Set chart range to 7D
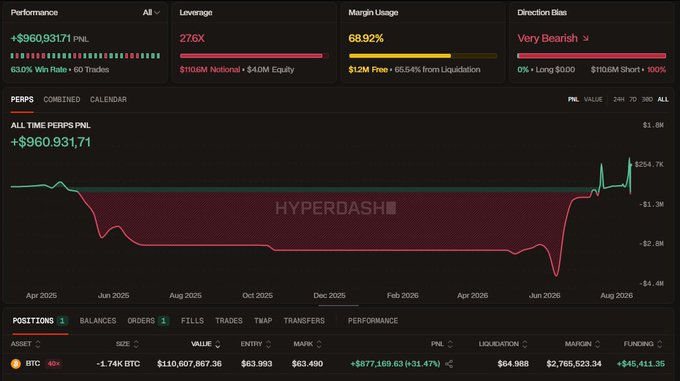Viewport: 680px width, 381px height. pyautogui.click(x=633, y=100)
